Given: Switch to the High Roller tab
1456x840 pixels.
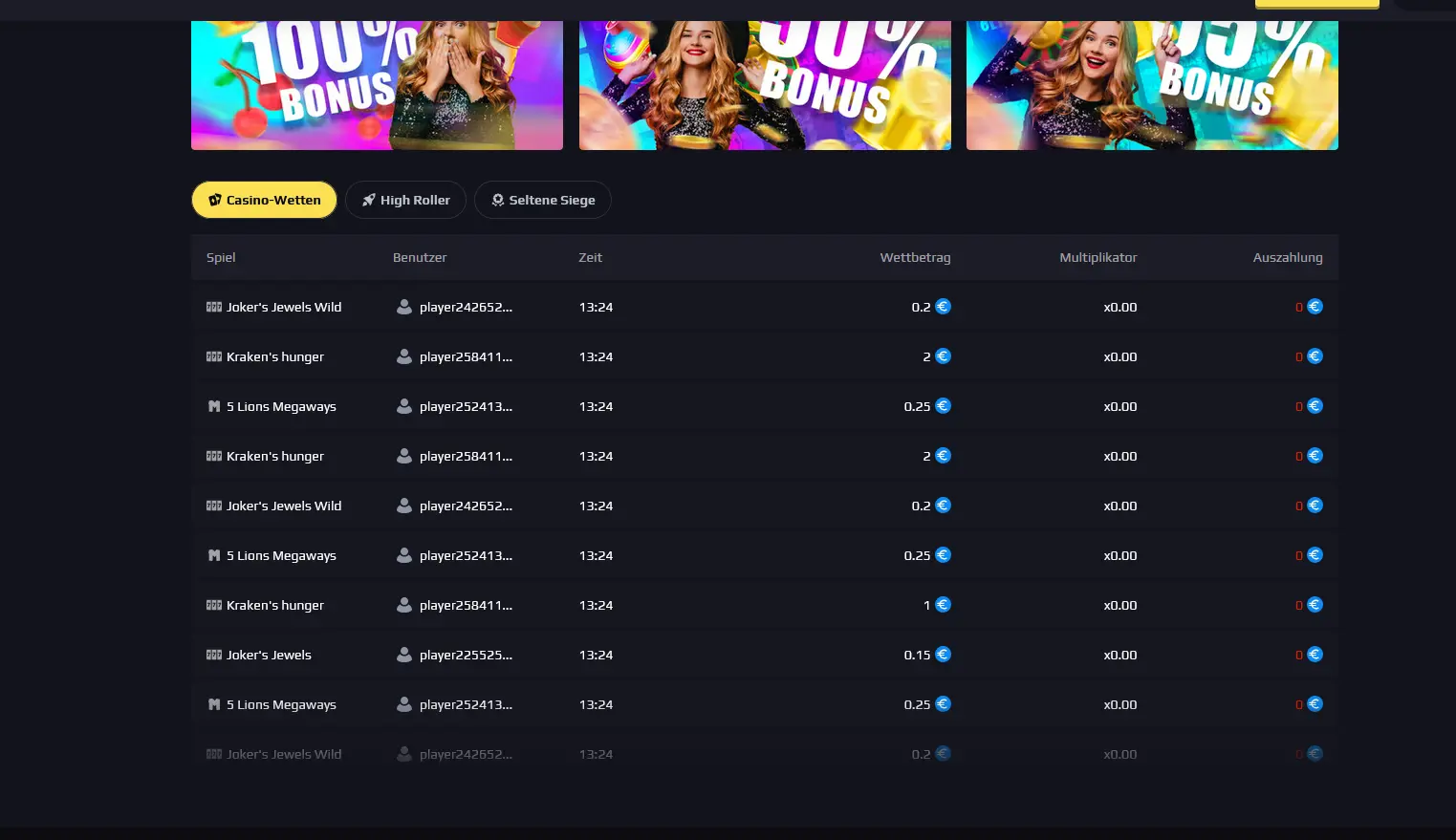Looking at the screenshot, I should tap(405, 200).
